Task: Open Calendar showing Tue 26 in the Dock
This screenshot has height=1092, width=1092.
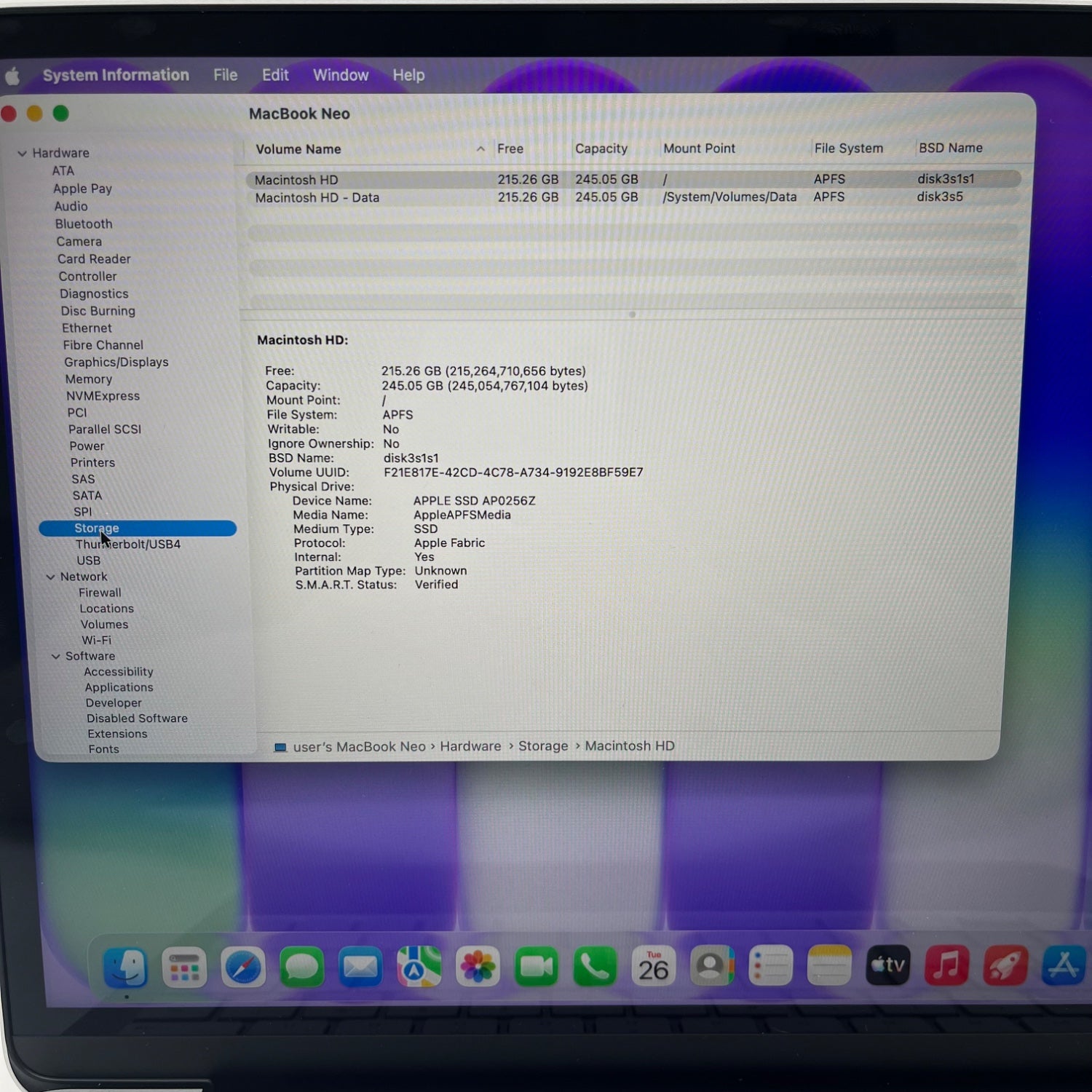Action: coord(654,967)
